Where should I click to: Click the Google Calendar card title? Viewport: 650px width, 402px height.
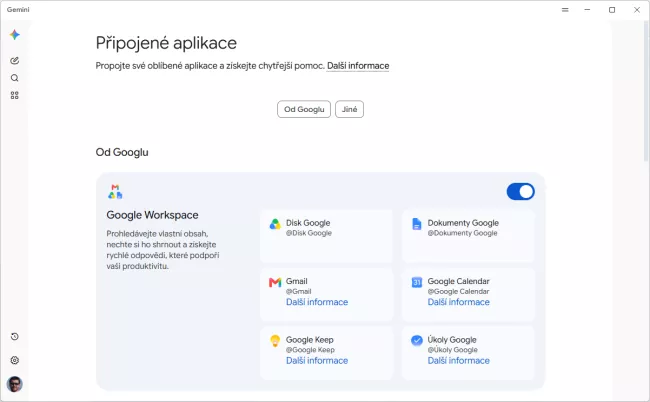[x=458, y=281]
